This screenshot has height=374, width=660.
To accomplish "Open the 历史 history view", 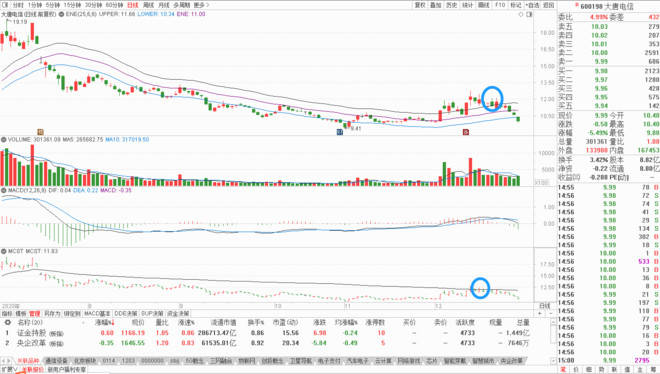I will pyautogui.click(x=452, y=5).
